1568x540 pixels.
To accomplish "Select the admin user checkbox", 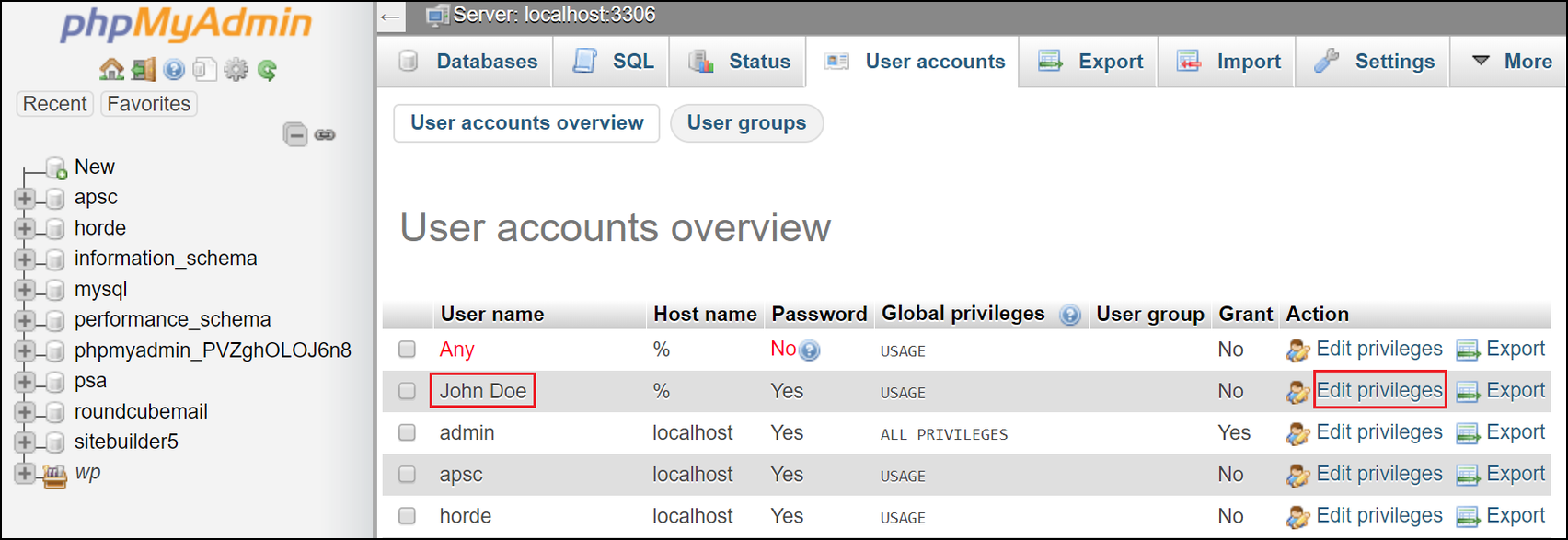I will [x=407, y=432].
